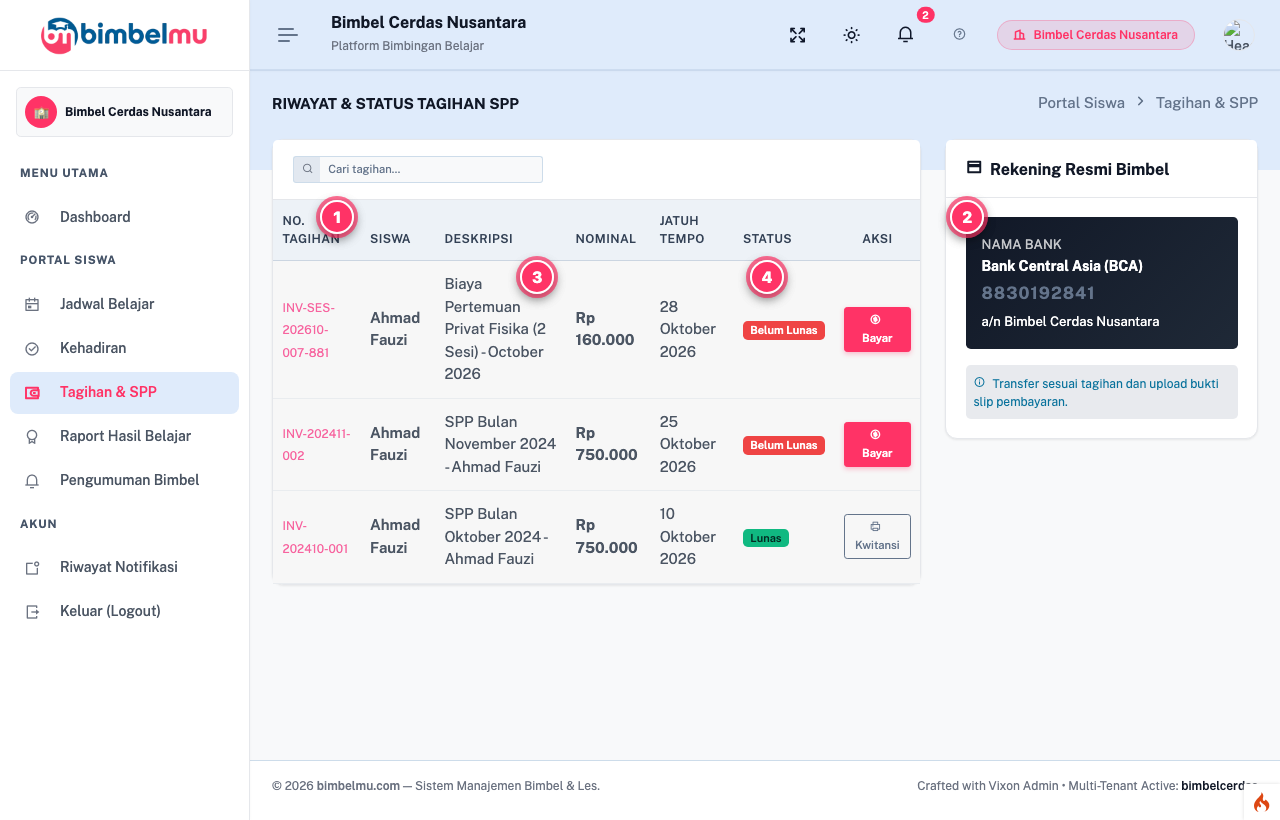Open the sidebar Bimbel Cerdas Nusantara tenant card
The height and width of the screenshot is (820, 1280).
pyautogui.click(x=124, y=112)
